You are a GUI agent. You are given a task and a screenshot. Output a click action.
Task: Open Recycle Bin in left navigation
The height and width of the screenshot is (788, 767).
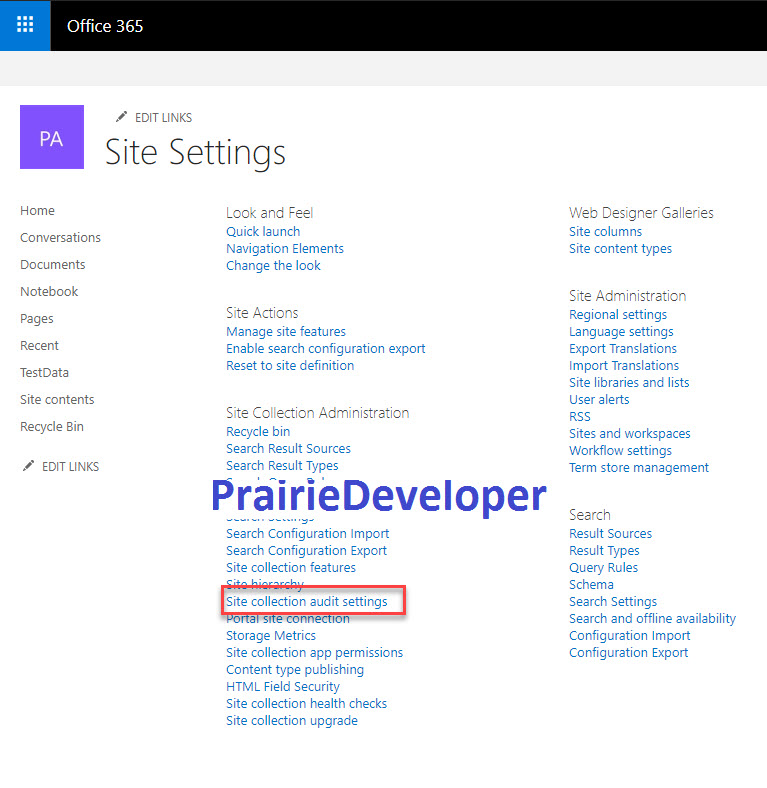tap(52, 427)
